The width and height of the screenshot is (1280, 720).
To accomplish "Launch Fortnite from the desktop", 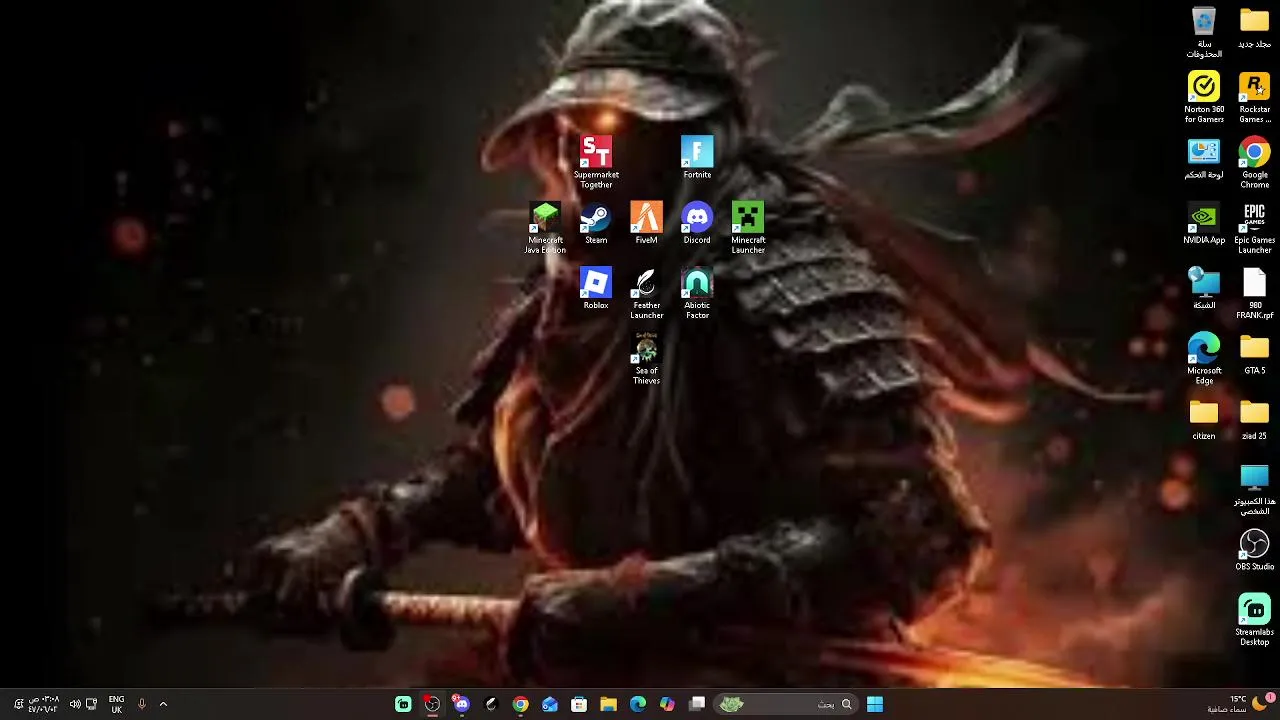I will pyautogui.click(x=697, y=158).
